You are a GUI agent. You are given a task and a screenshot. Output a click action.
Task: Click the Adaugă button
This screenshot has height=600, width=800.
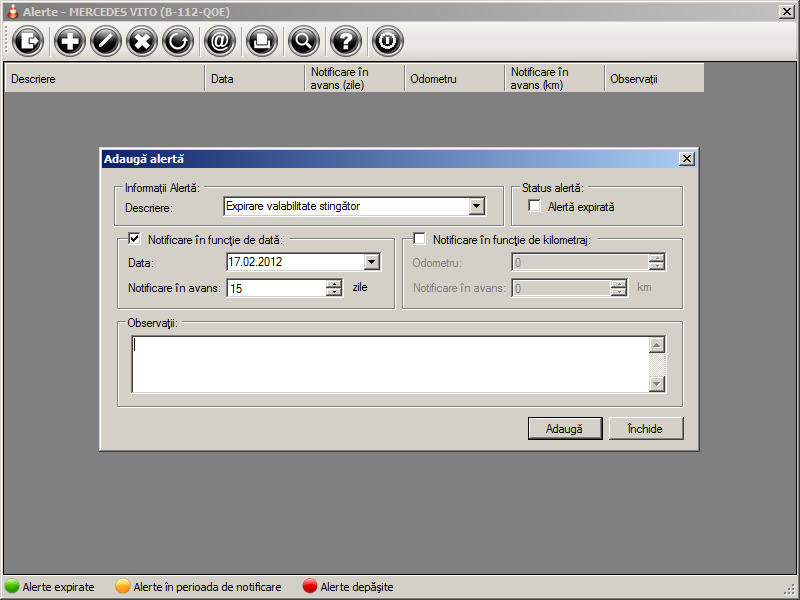pyautogui.click(x=565, y=429)
